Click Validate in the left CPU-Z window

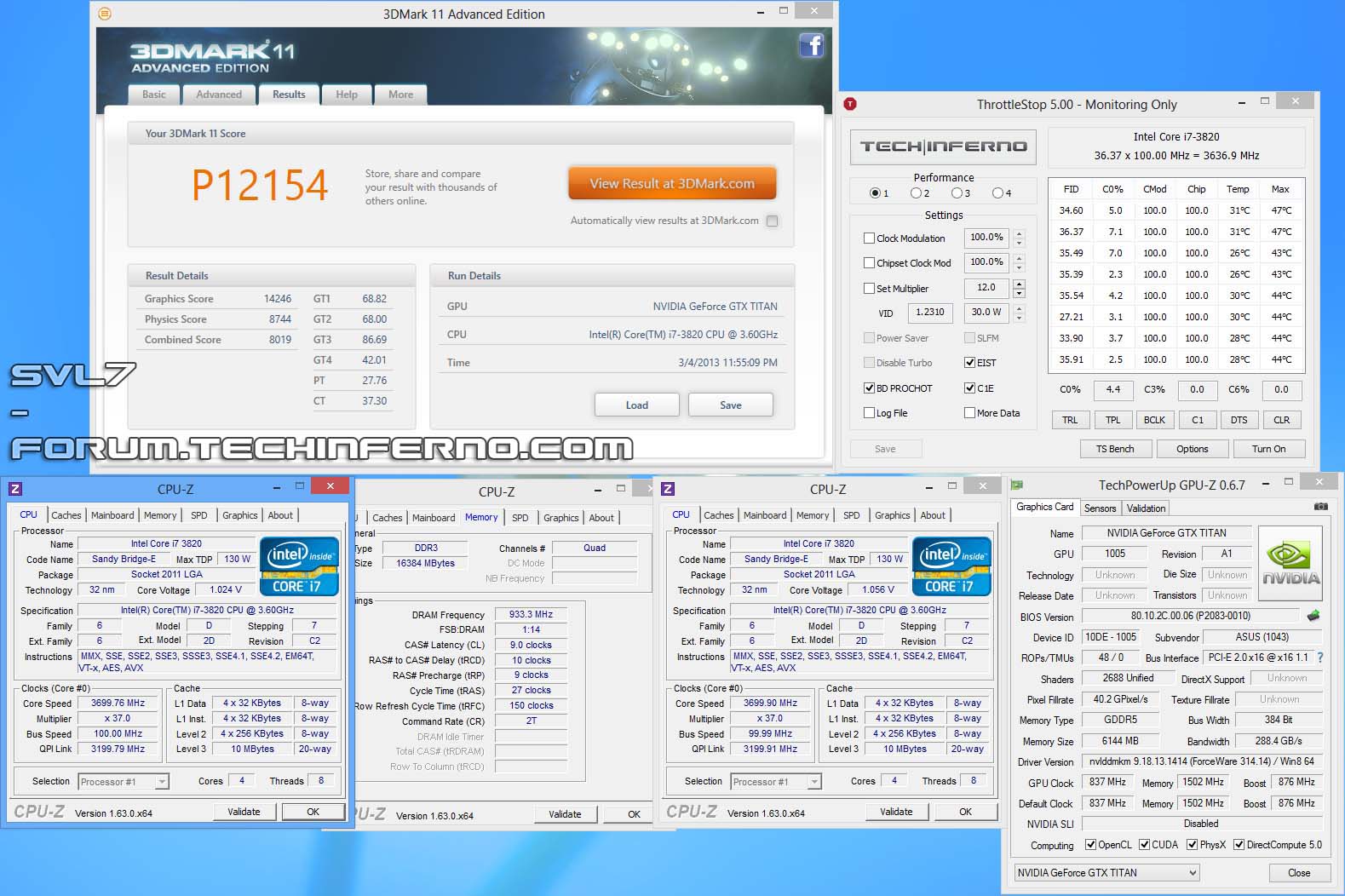244,812
